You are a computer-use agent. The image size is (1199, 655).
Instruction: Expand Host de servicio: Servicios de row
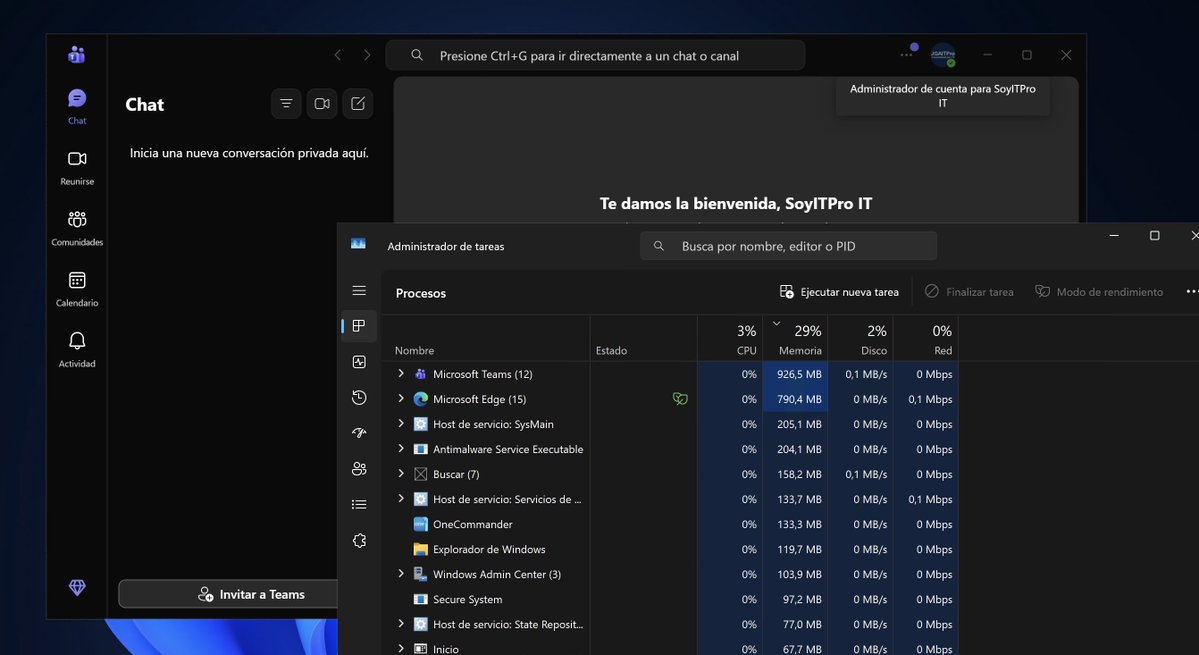point(401,498)
